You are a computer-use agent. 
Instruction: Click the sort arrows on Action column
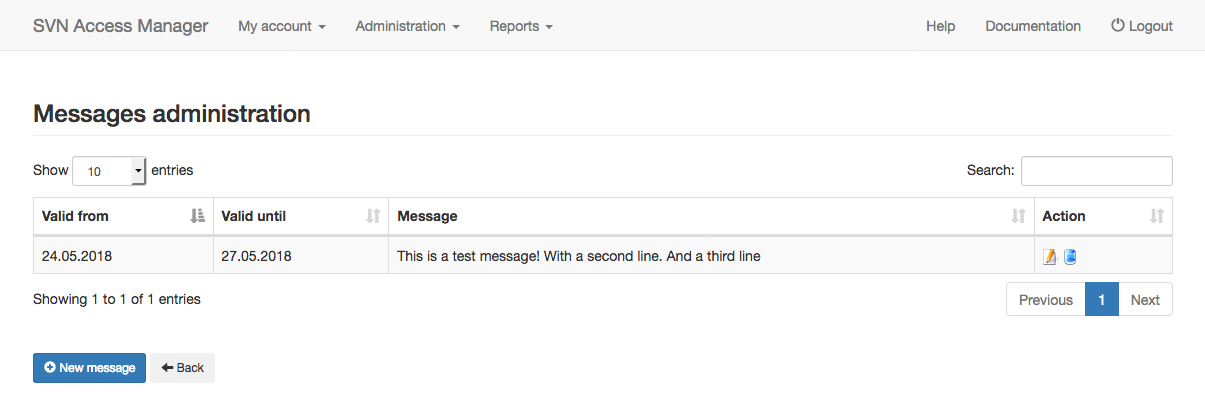pyautogui.click(x=1157, y=216)
